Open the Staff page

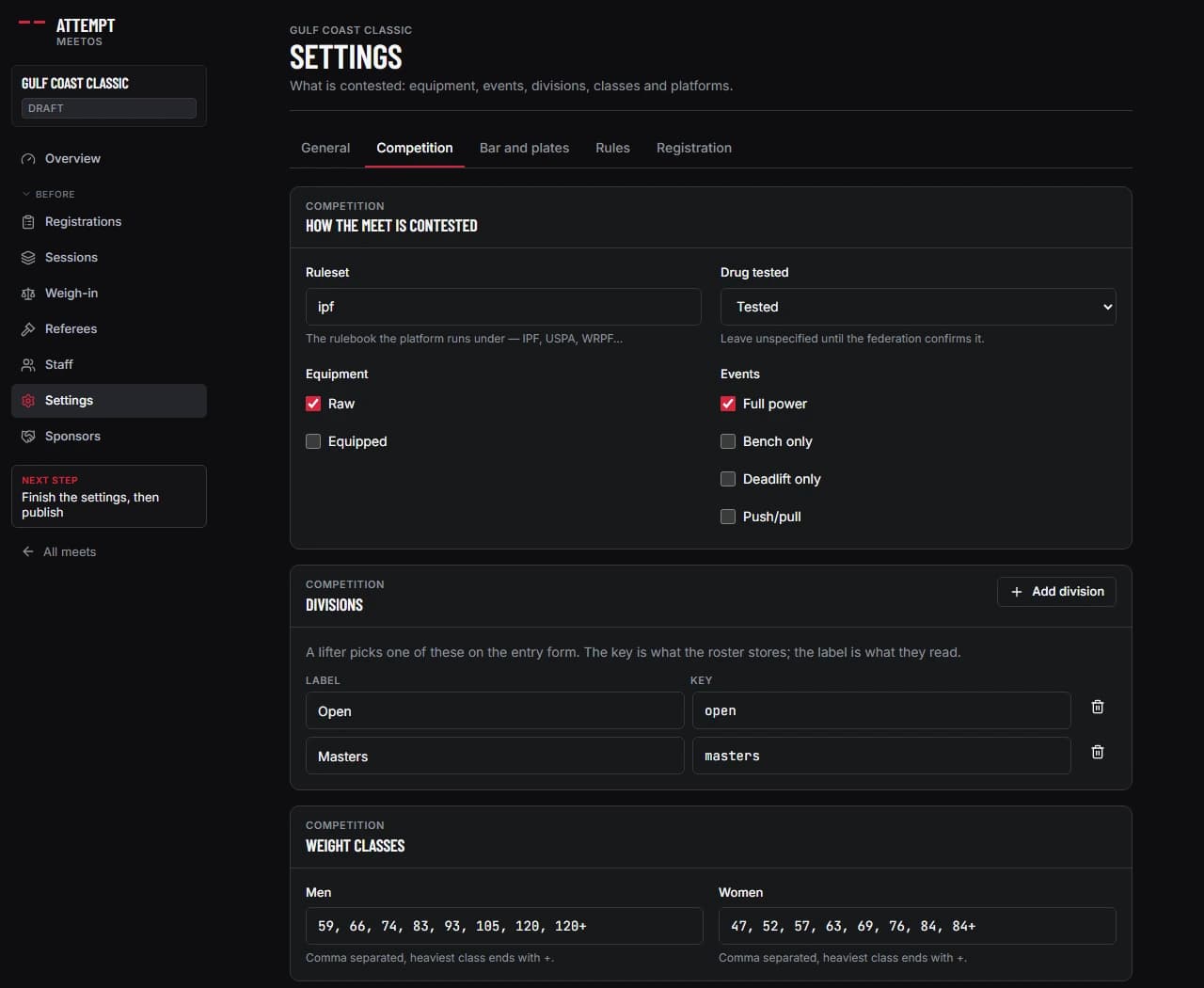[x=109, y=365]
